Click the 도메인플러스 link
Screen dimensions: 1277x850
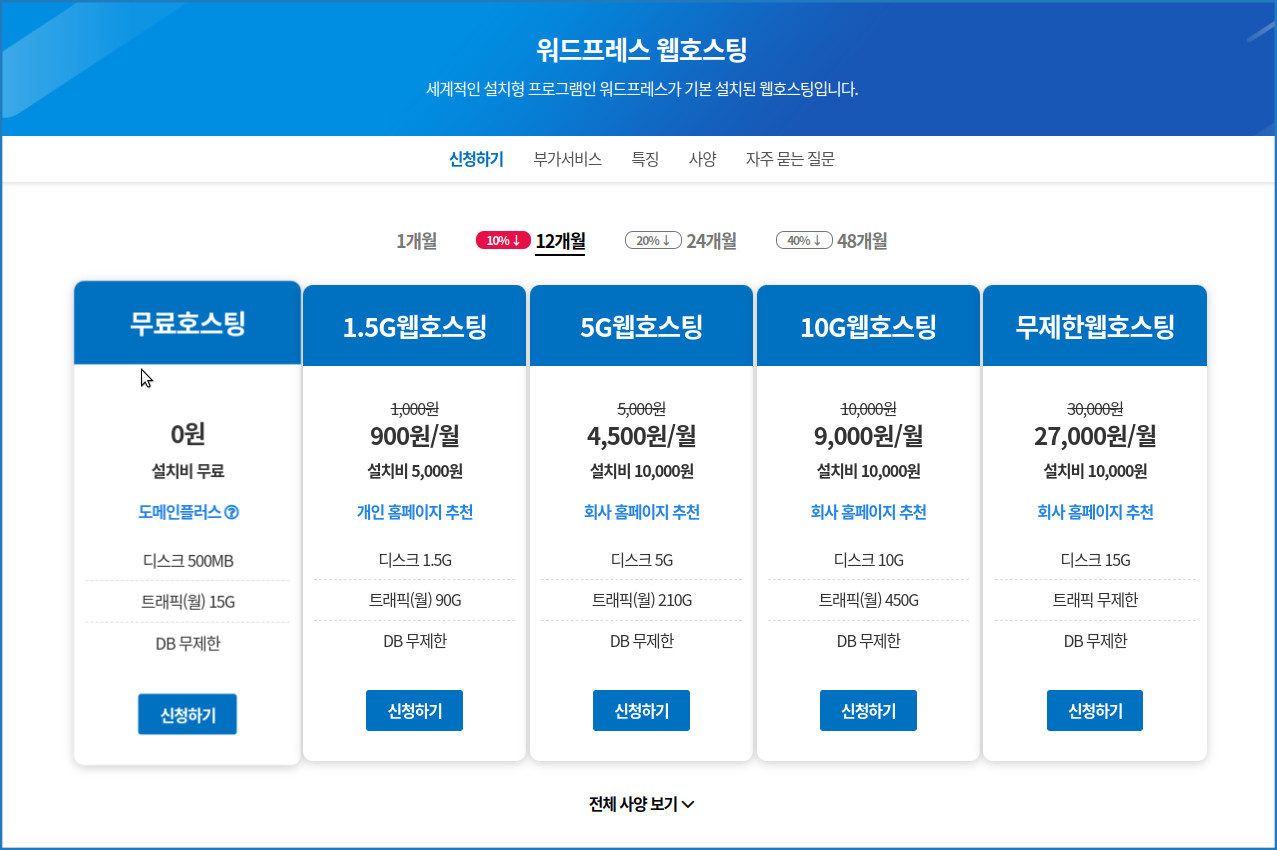[180, 513]
